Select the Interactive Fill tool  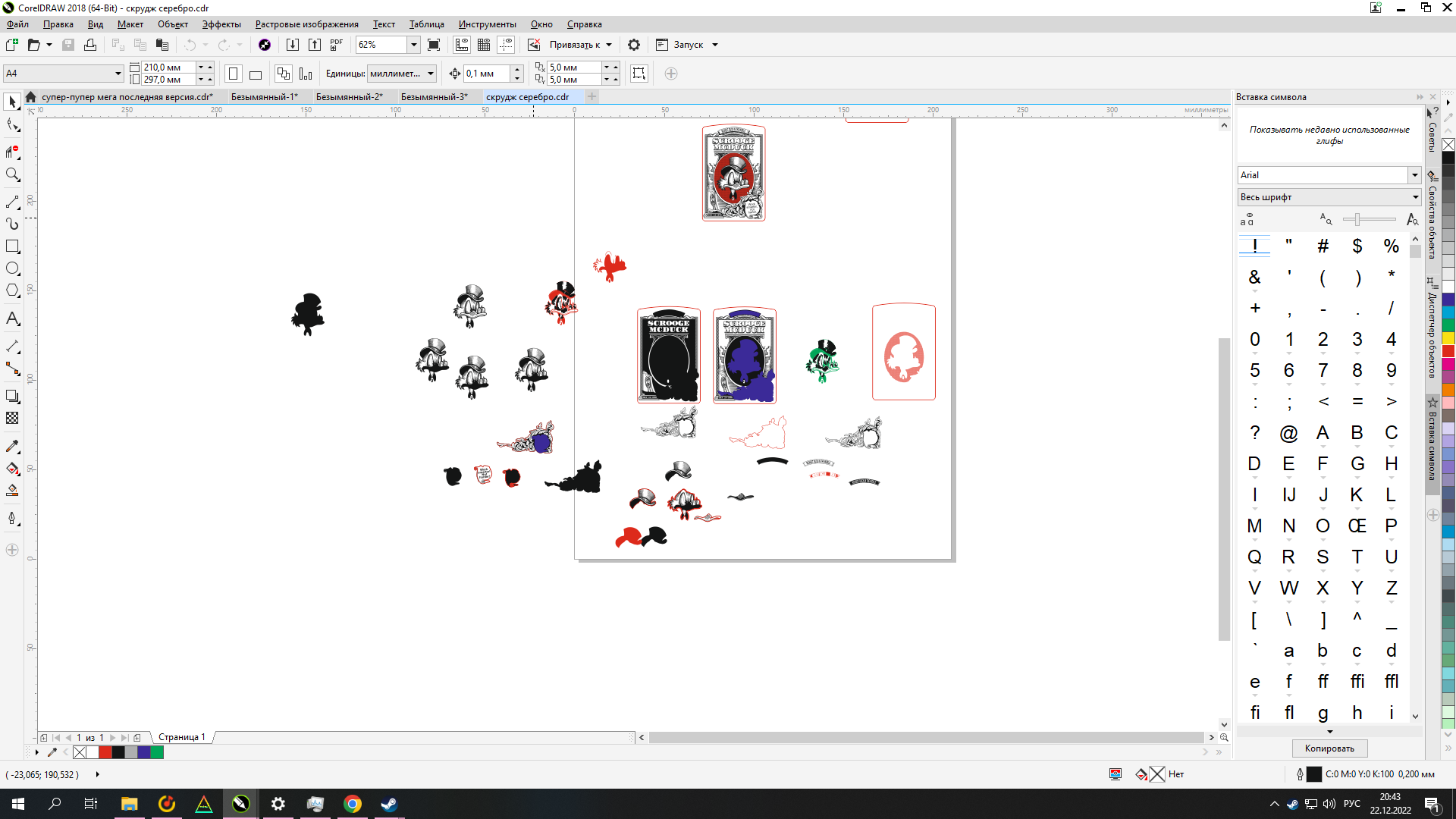pyautogui.click(x=12, y=469)
